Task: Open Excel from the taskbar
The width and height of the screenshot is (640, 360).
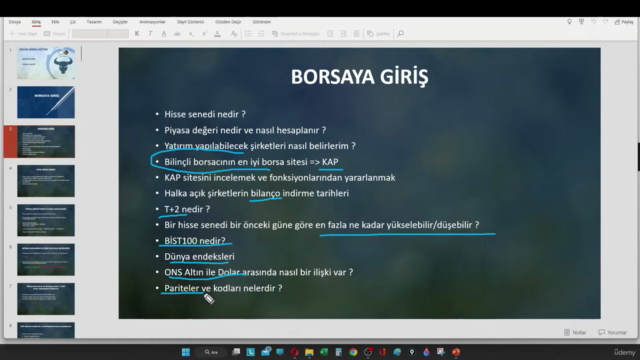Action: click(324, 352)
